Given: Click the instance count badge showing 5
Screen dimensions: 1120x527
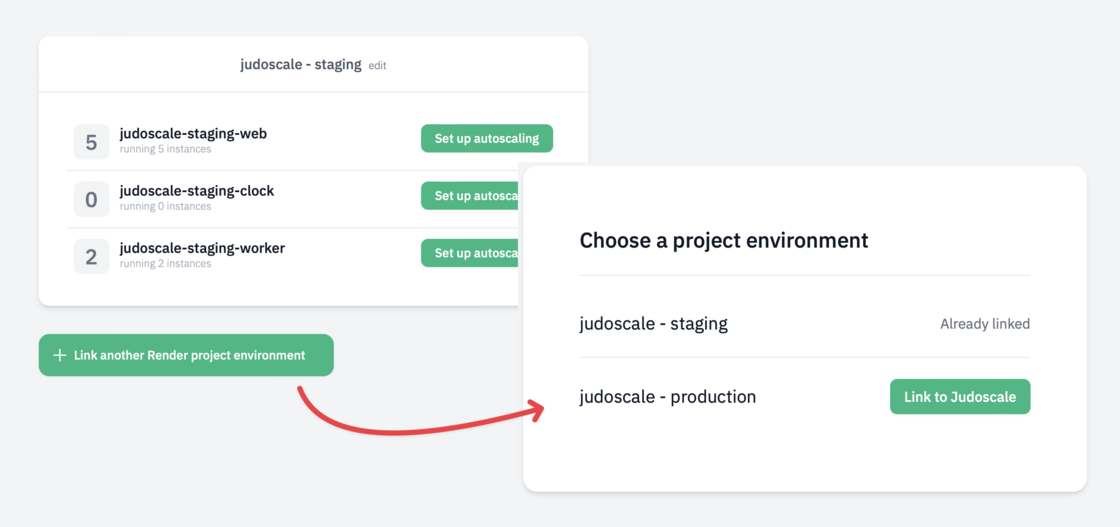Looking at the screenshot, I should pos(91,142).
